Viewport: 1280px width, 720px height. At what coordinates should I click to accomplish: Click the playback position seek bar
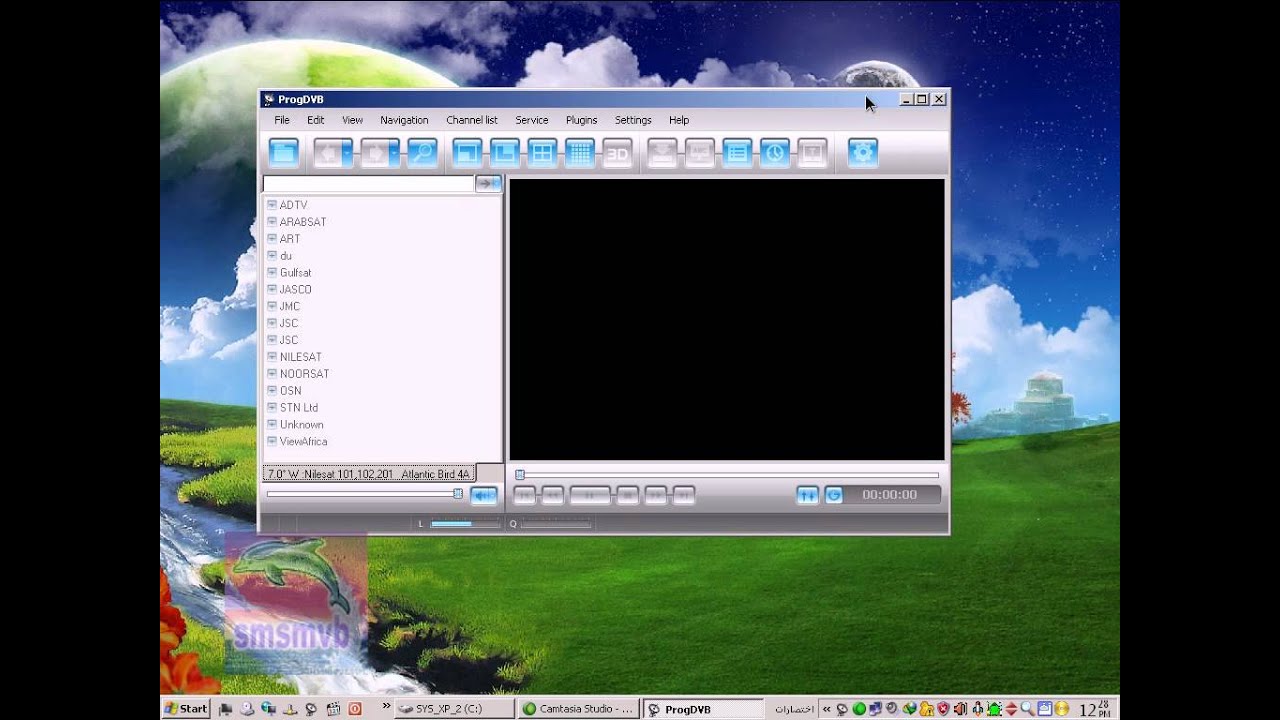728,475
